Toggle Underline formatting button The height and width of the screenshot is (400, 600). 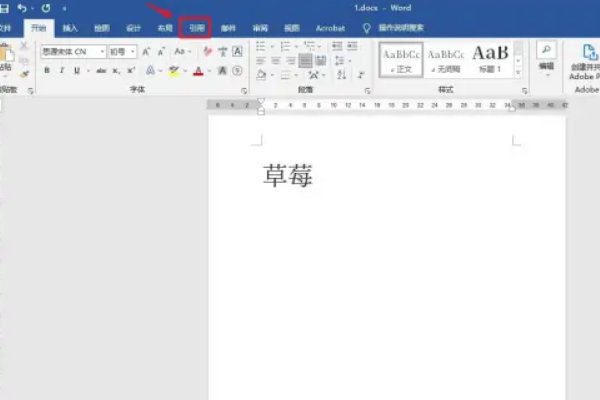[x=74, y=71]
